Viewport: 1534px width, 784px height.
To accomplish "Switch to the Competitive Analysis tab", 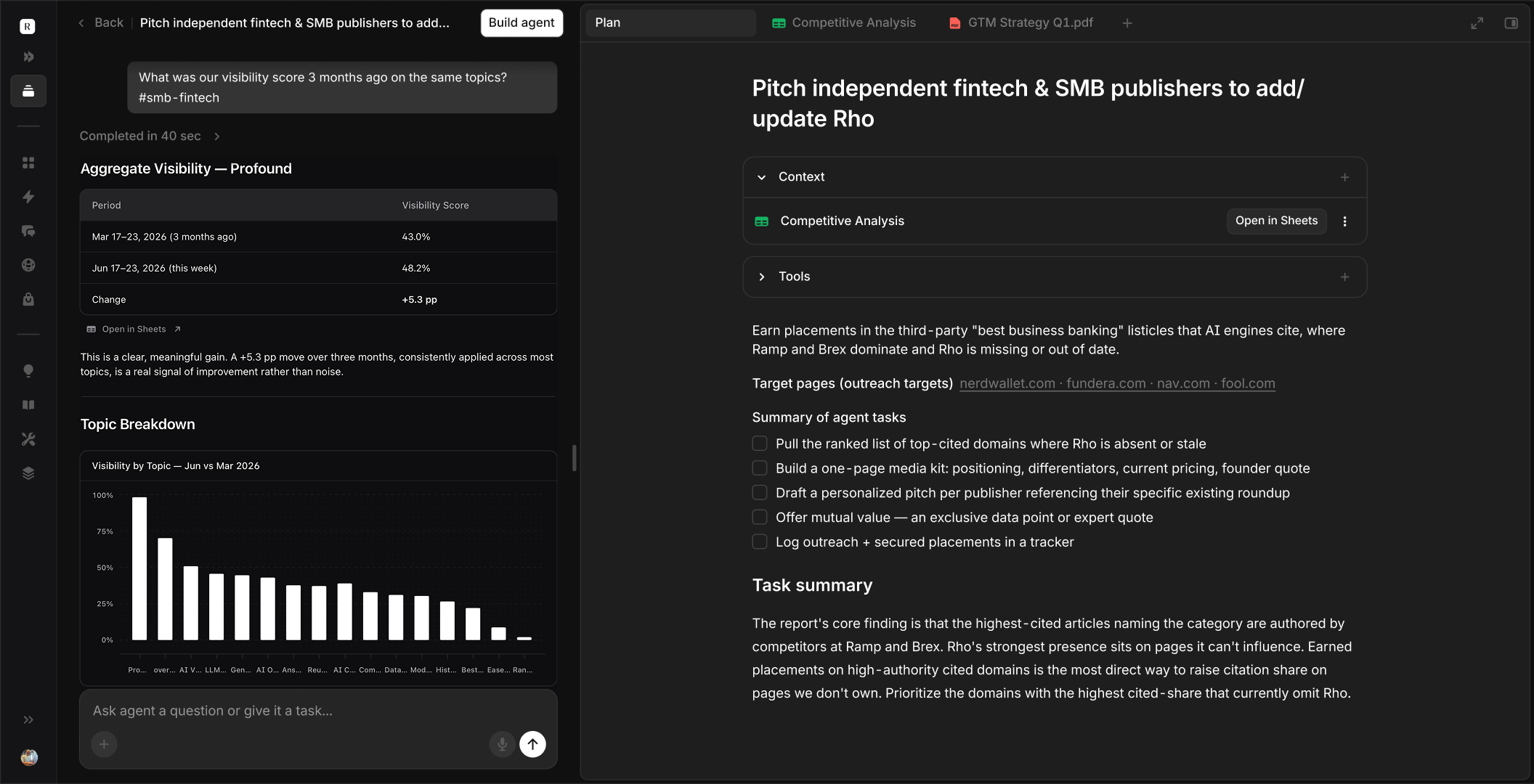I will click(x=844, y=23).
